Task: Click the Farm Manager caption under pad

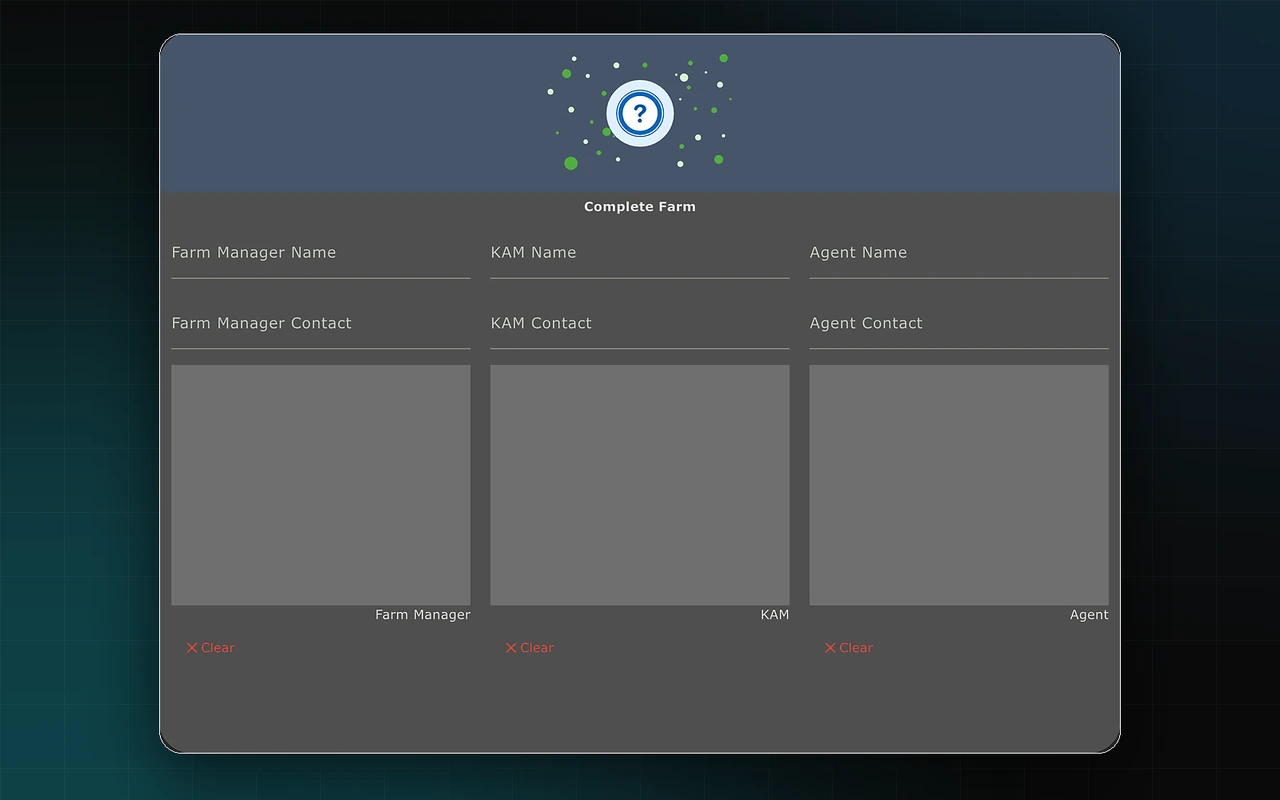Action: pos(422,615)
